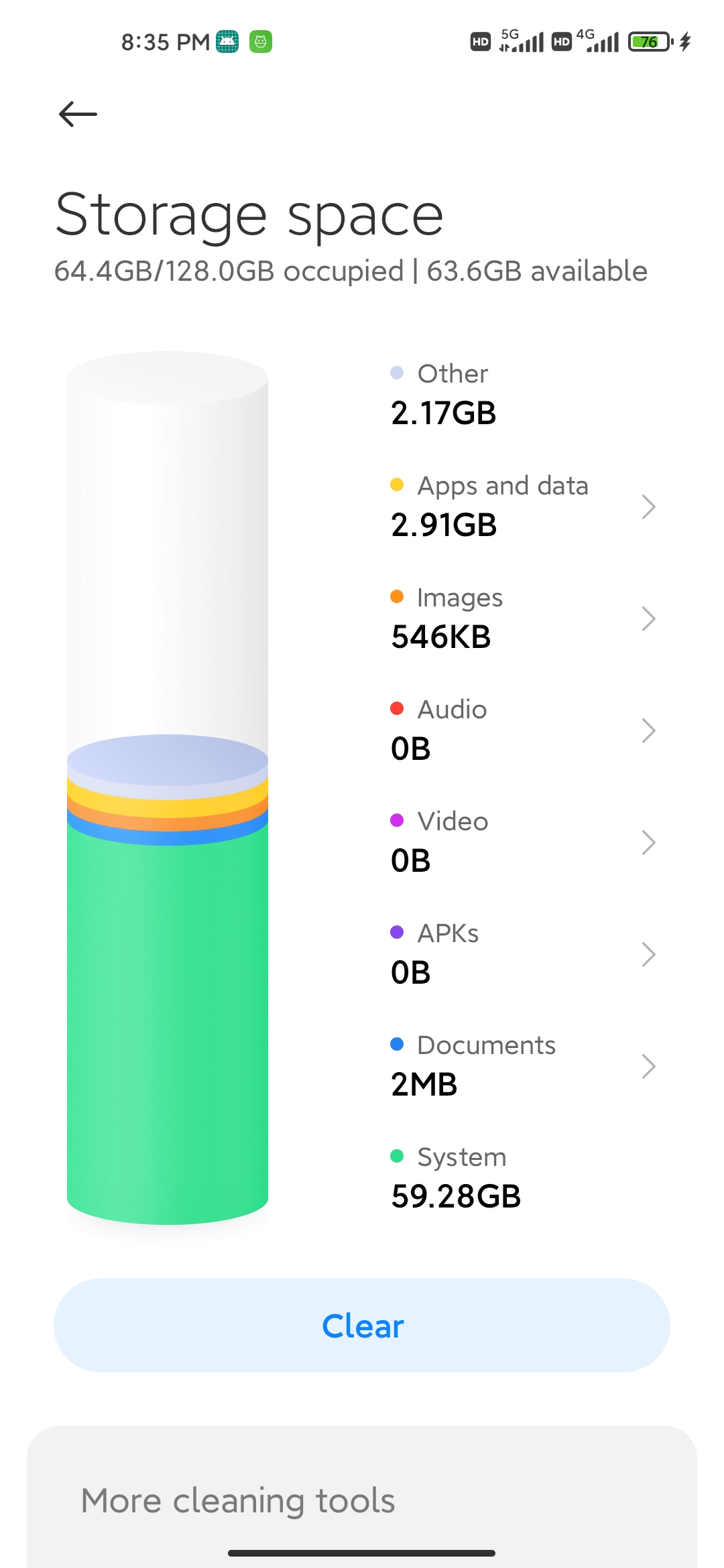Click the Android system icon near the clock

coord(227,42)
